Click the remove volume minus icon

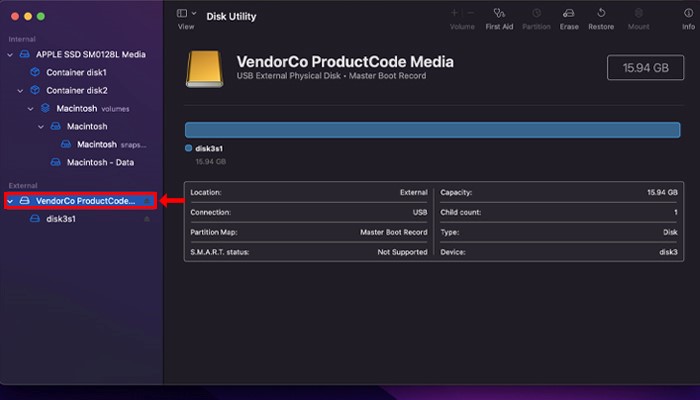click(x=470, y=13)
